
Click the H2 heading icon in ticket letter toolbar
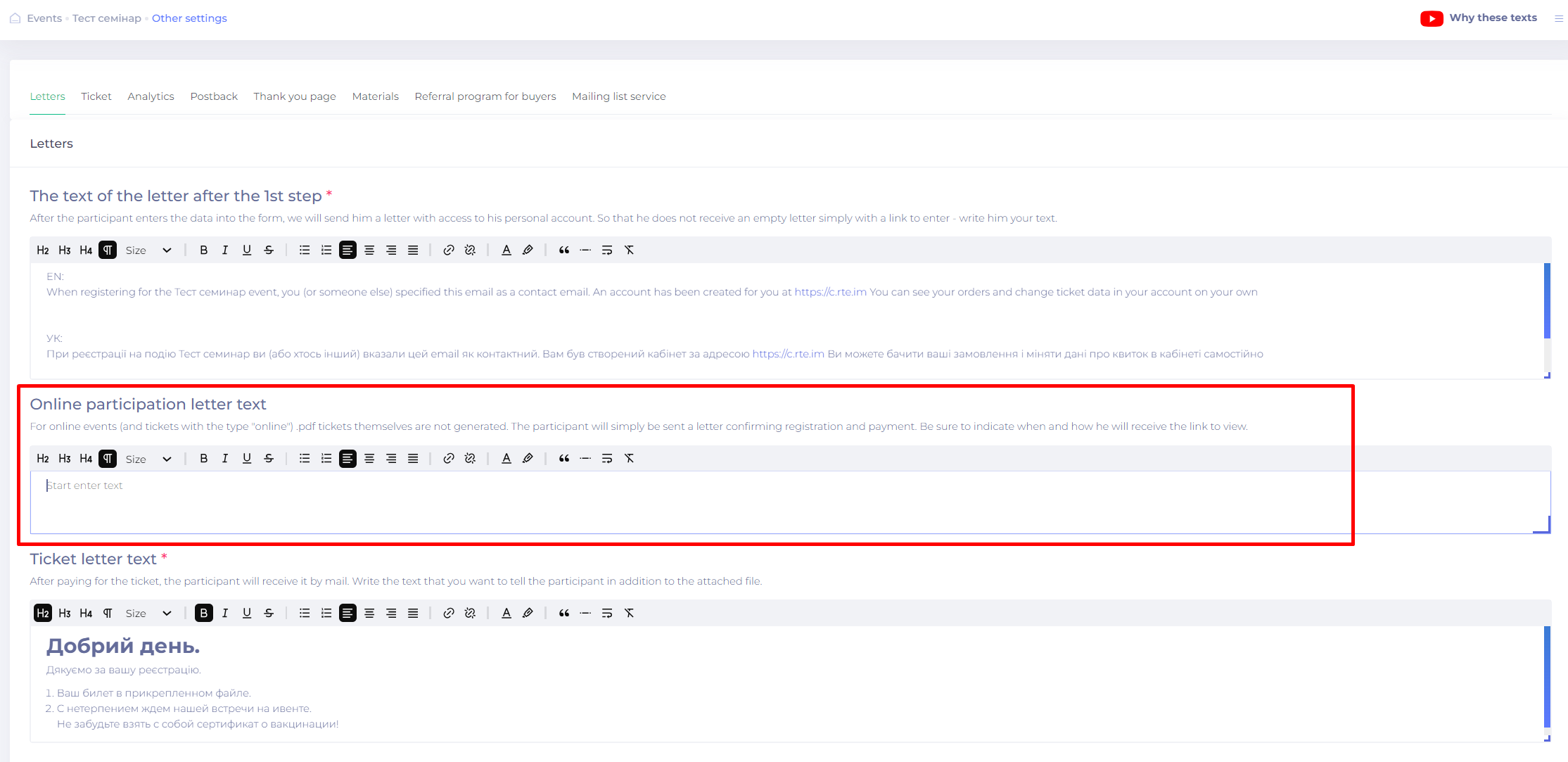coord(42,613)
